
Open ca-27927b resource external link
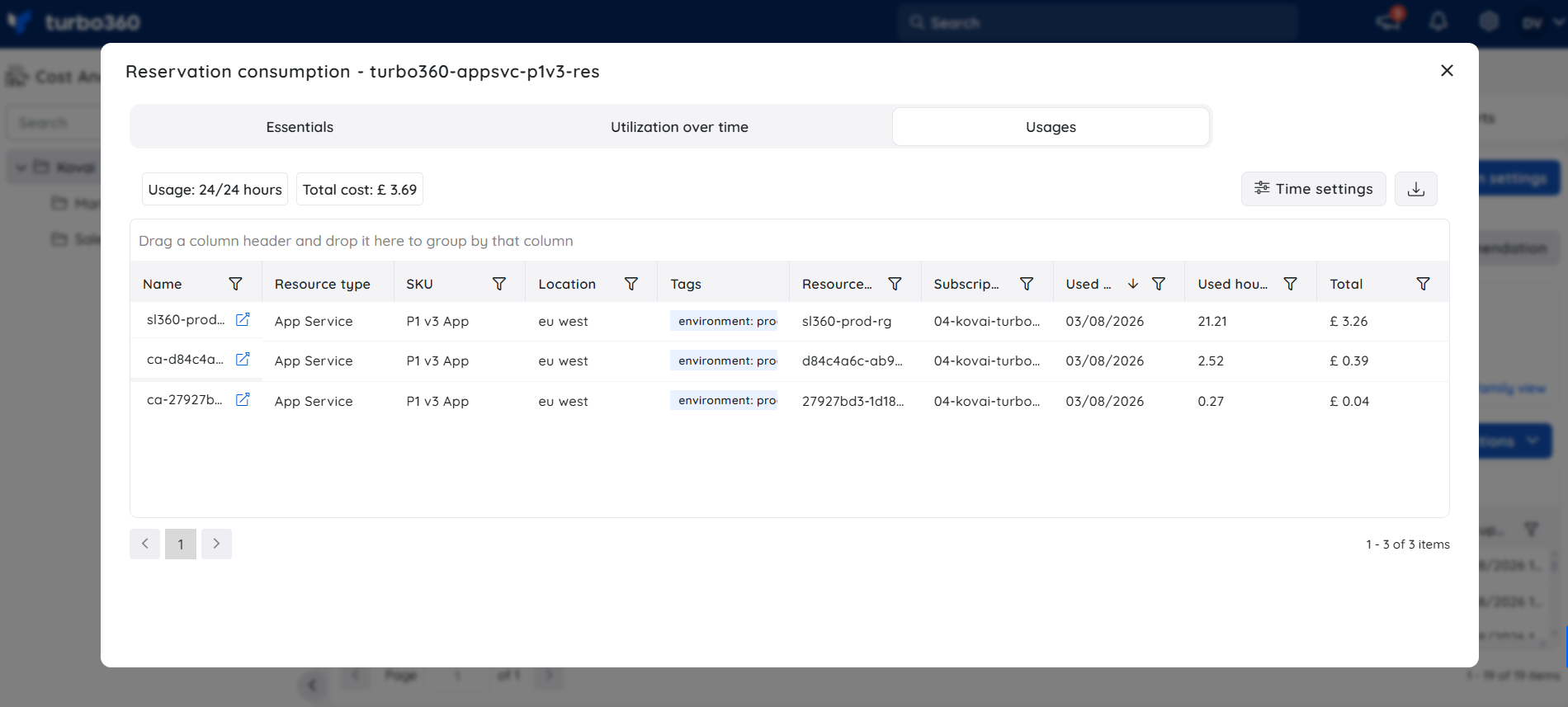(x=243, y=399)
